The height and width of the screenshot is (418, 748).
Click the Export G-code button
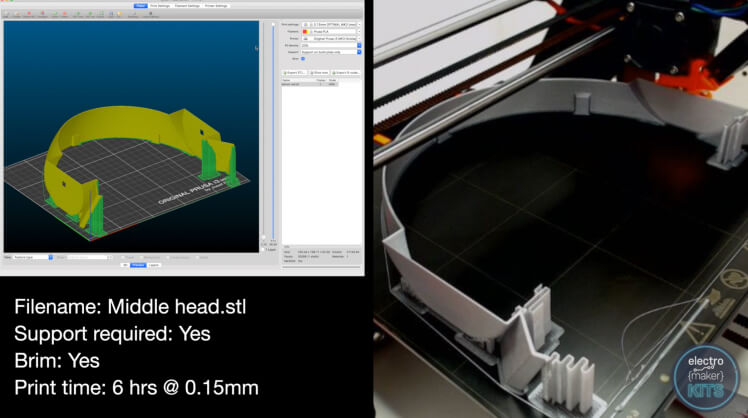345,72
